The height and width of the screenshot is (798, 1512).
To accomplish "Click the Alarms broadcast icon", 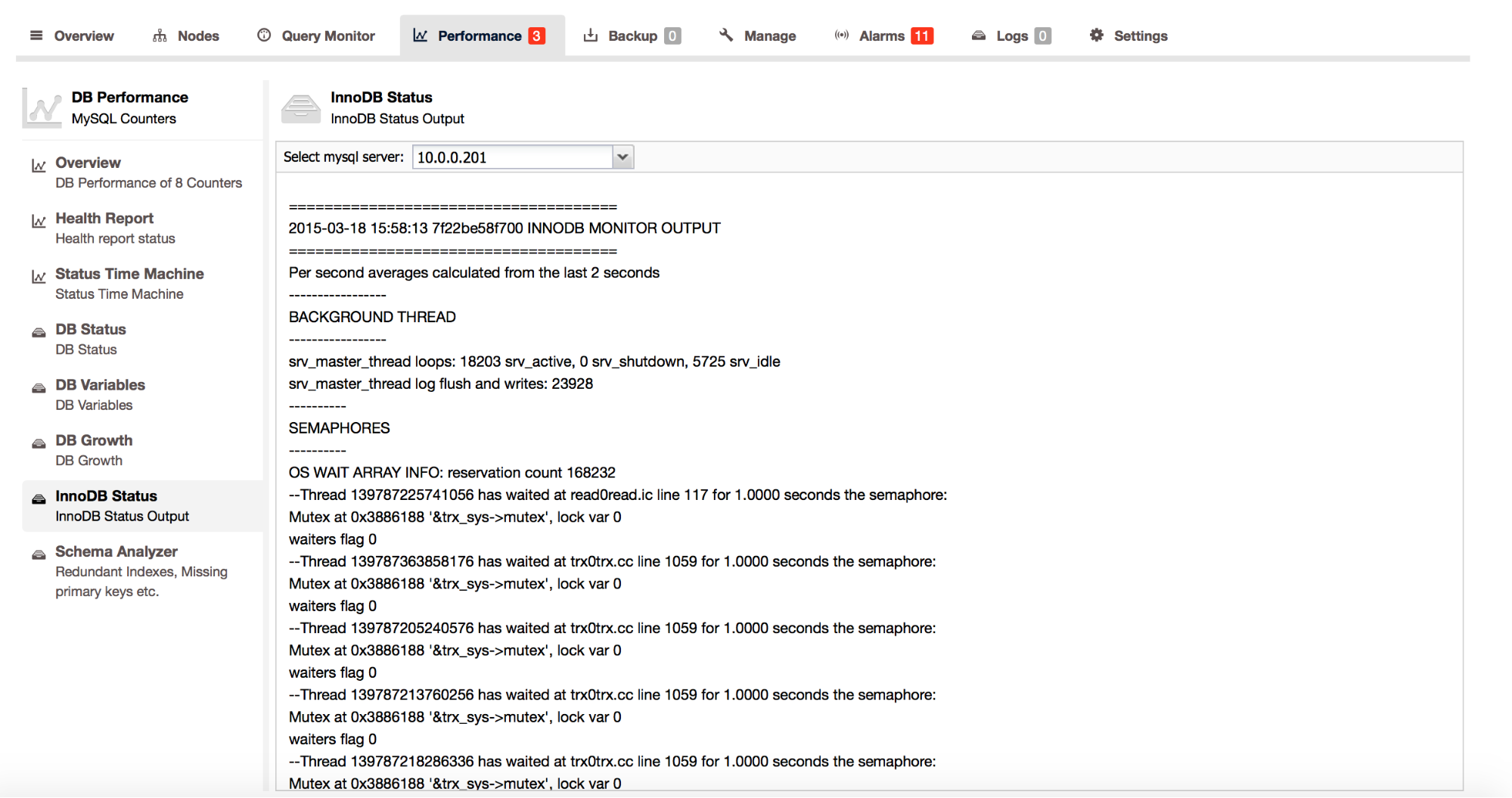I will (x=842, y=35).
